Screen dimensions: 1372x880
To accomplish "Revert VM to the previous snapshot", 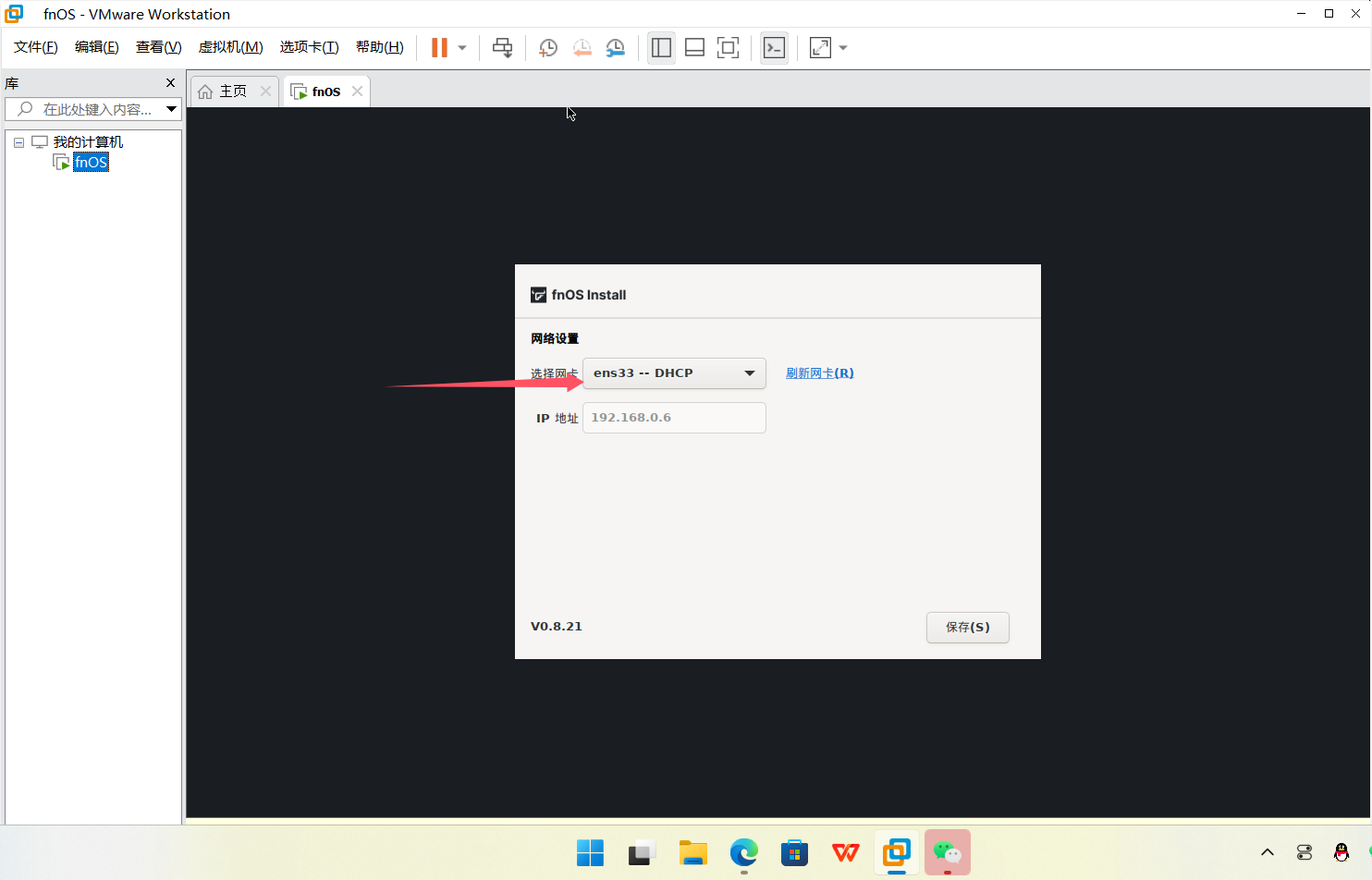I will (582, 48).
